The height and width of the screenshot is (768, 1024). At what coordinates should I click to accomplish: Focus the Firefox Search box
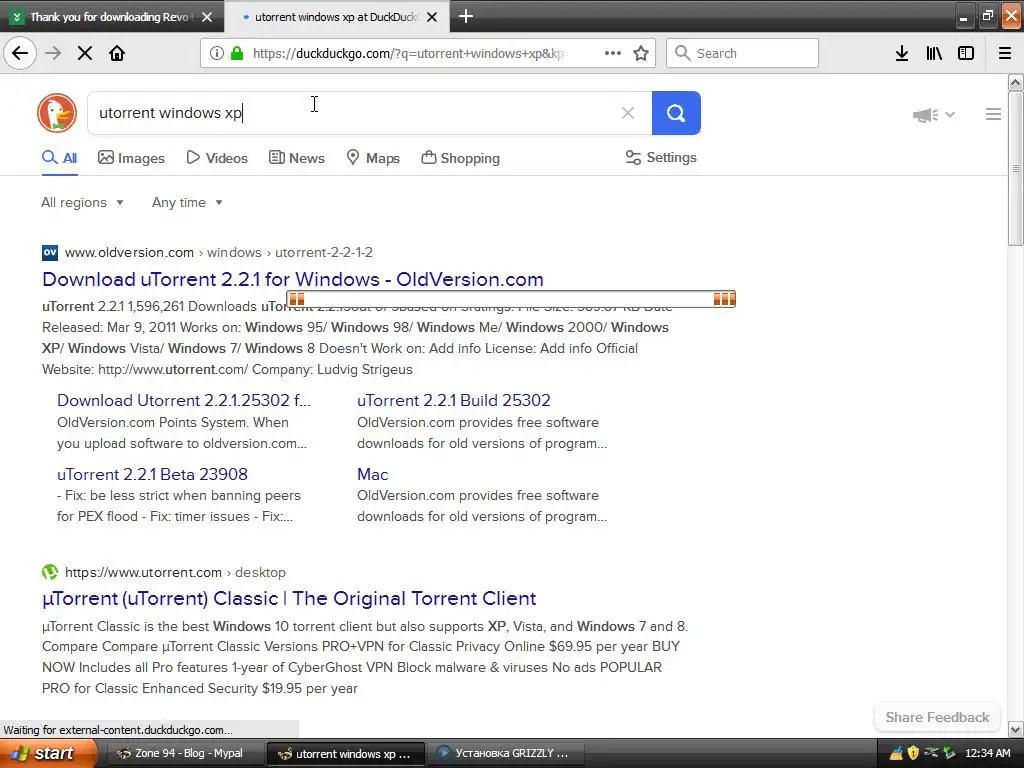click(742, 53)
